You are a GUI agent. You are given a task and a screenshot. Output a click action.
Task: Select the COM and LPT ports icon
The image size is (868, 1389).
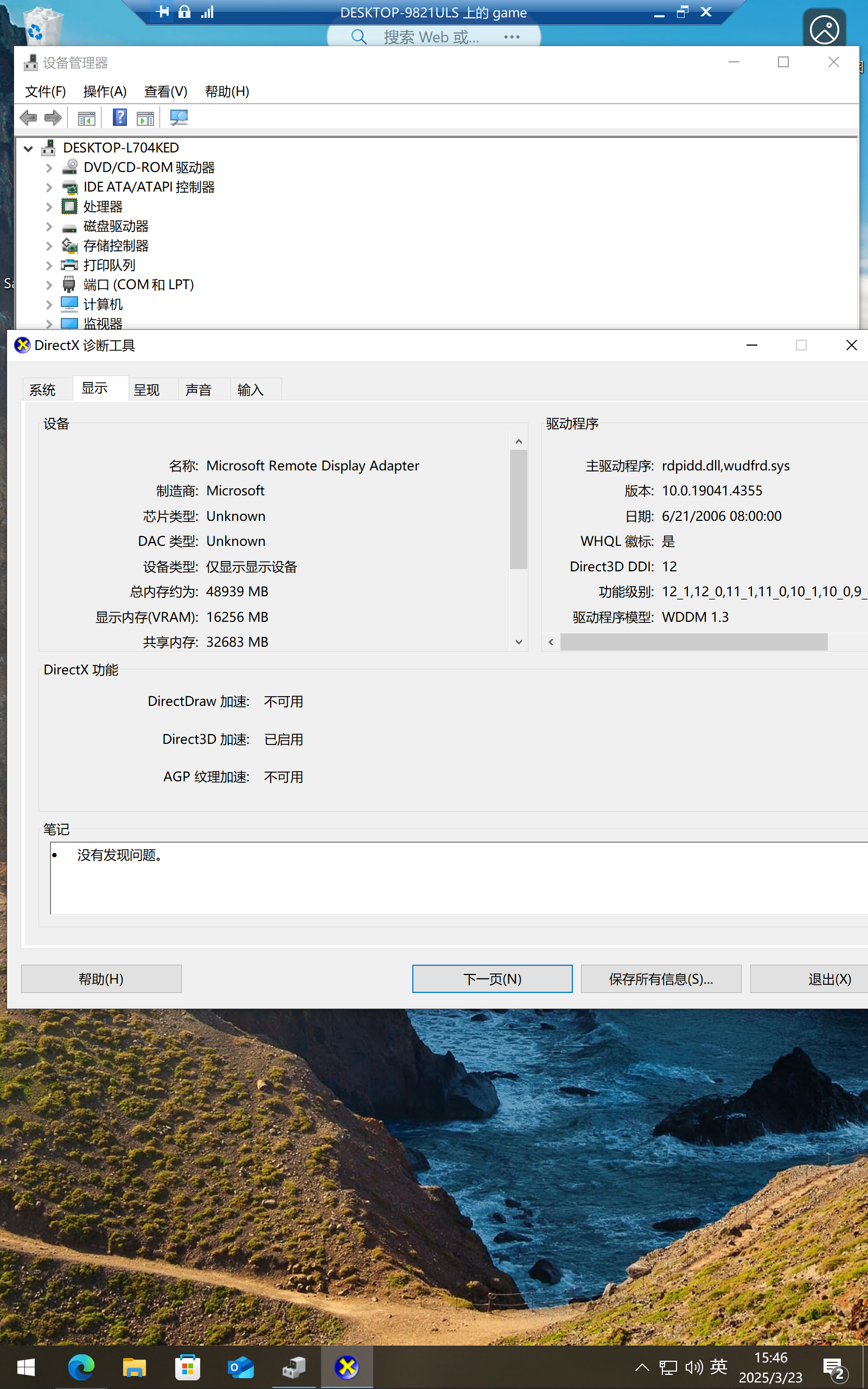(x=69, y=284)
